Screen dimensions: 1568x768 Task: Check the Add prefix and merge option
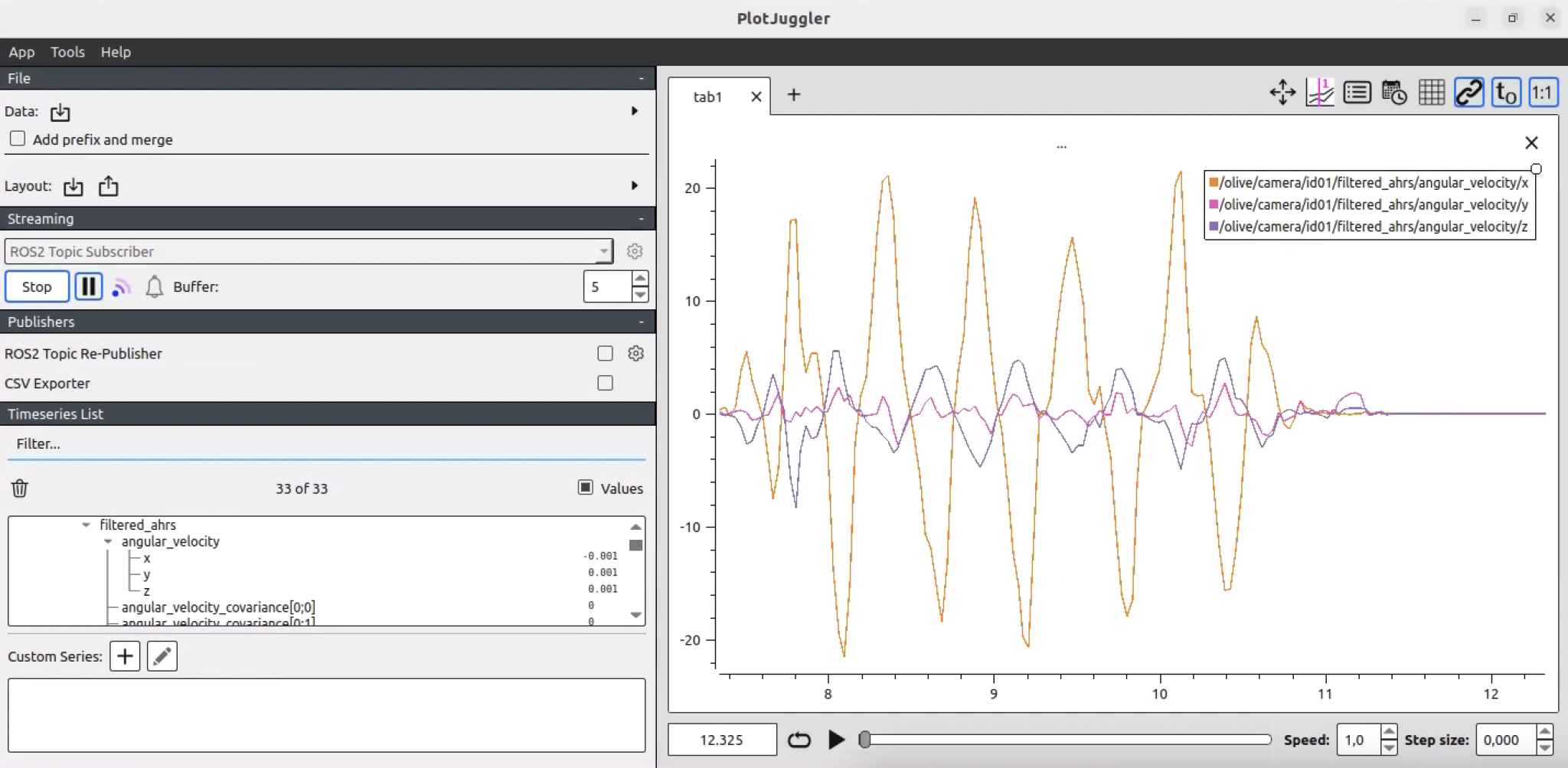pos(17,139)
